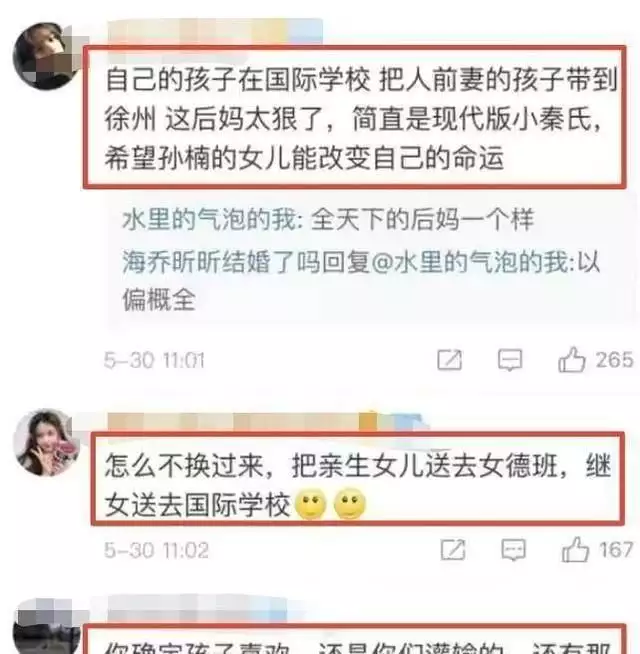Share the 5-30 11:01 comment

tap(450, 360)
